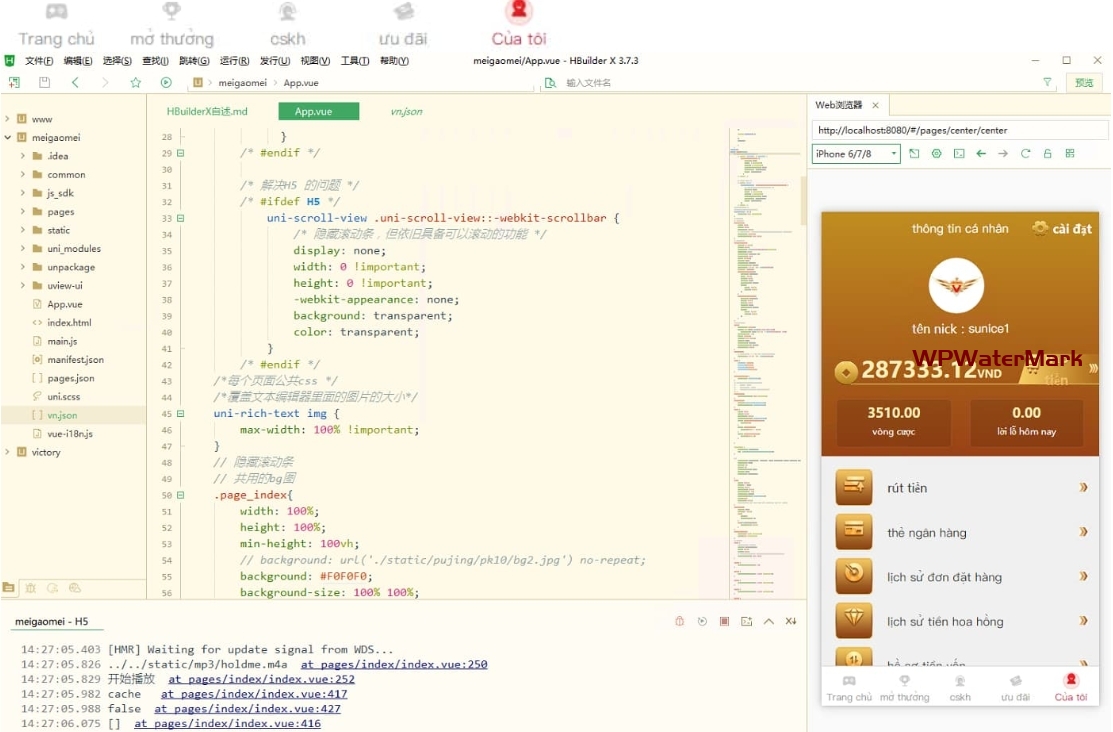Click the browser back arrow in the preview panel
This screenshot has width=1113, height=732.
click(x=981, y=154)
